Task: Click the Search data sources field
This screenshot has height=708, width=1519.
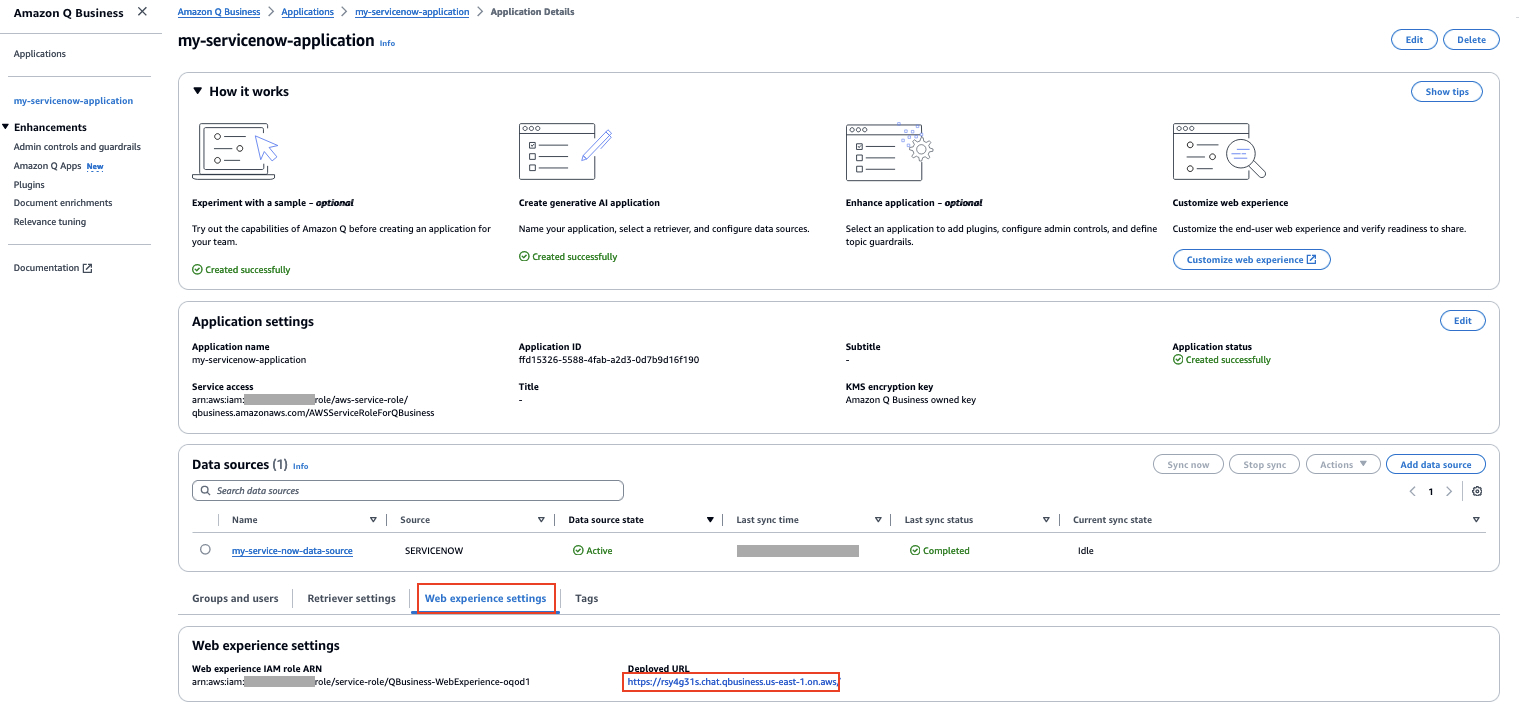Action: [407, 491]
